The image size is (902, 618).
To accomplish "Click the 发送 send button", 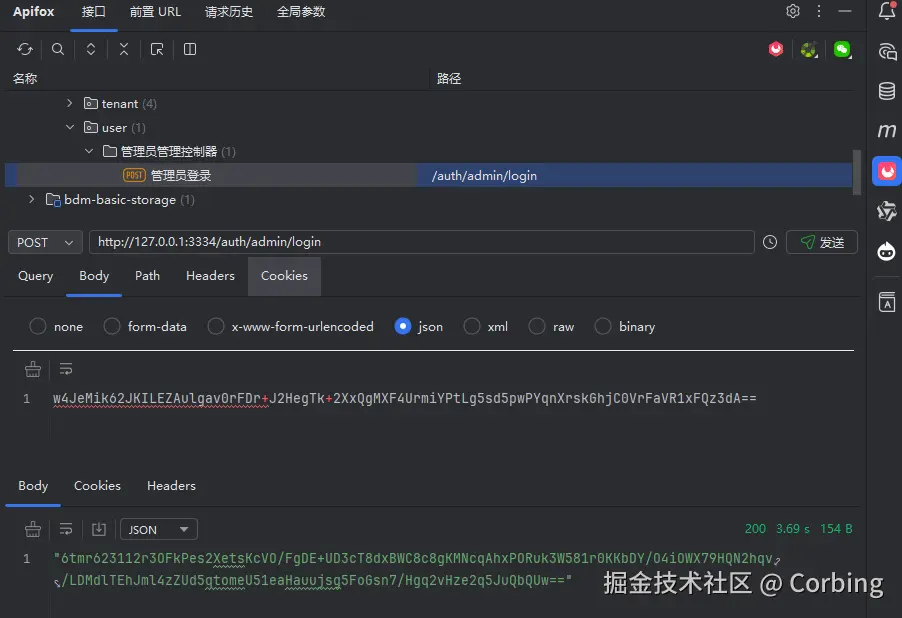I will [x=821, y=242].
